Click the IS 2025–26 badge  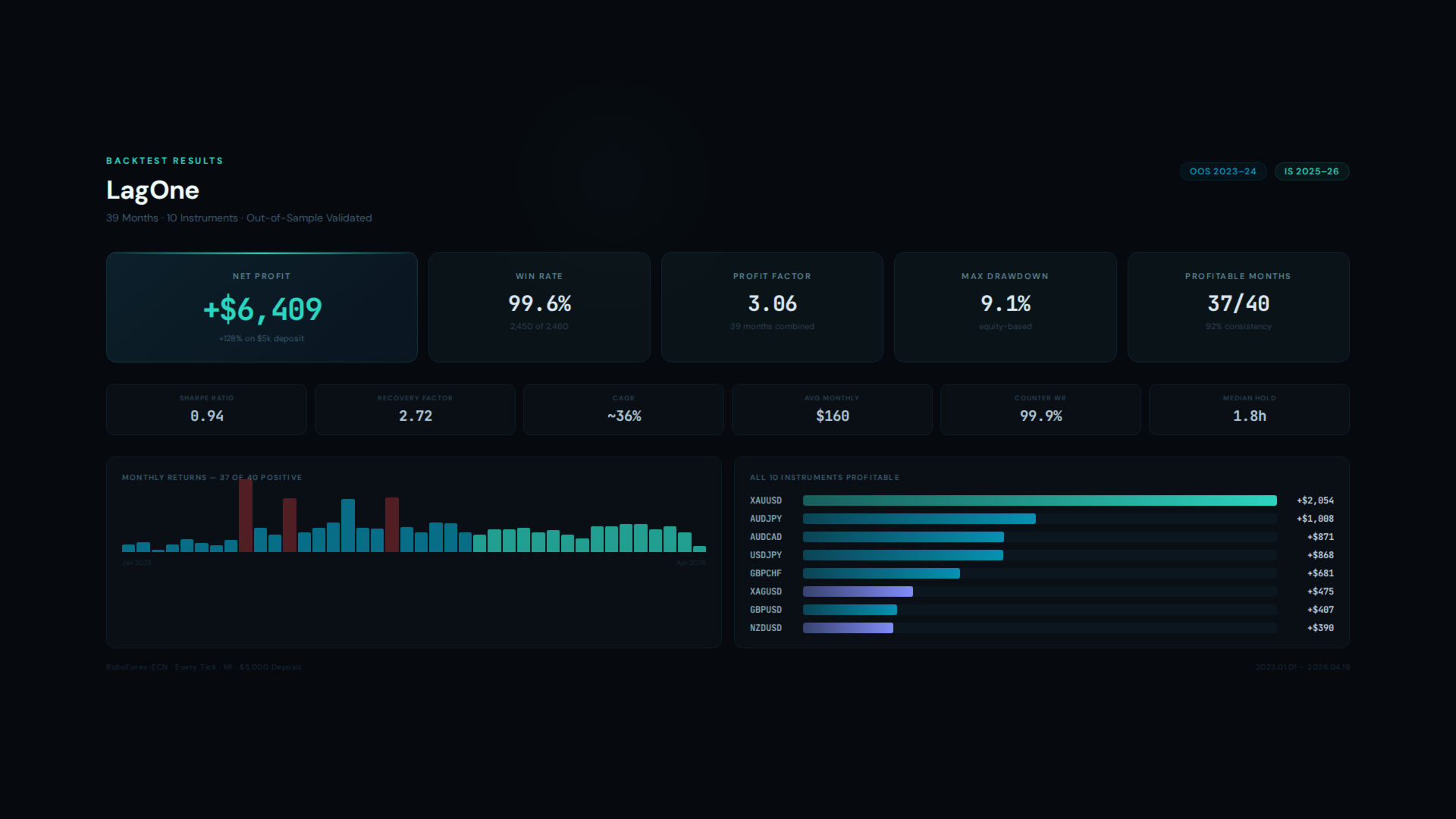click(1311, 171)
